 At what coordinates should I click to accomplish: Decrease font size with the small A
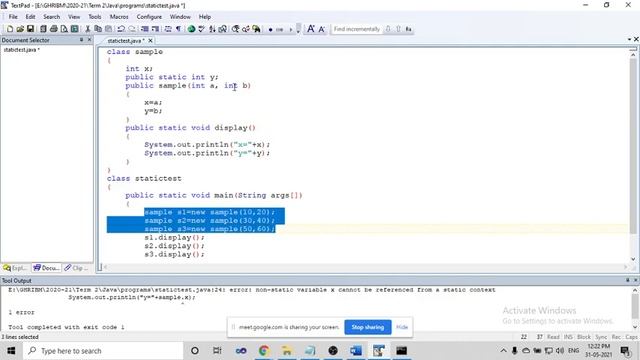[322, 29]
